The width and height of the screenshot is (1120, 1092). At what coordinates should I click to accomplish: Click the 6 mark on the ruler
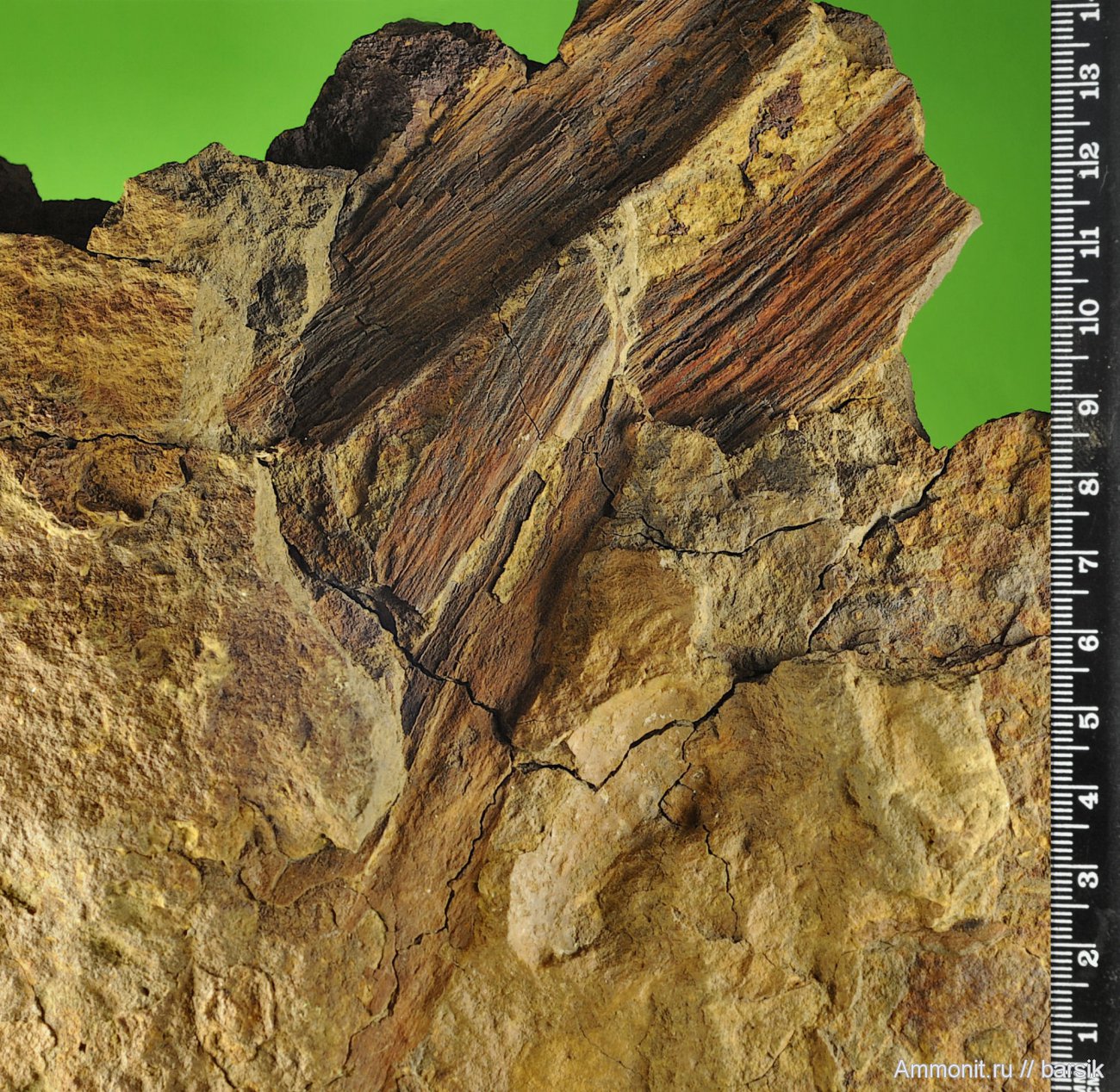[1090, 642]
